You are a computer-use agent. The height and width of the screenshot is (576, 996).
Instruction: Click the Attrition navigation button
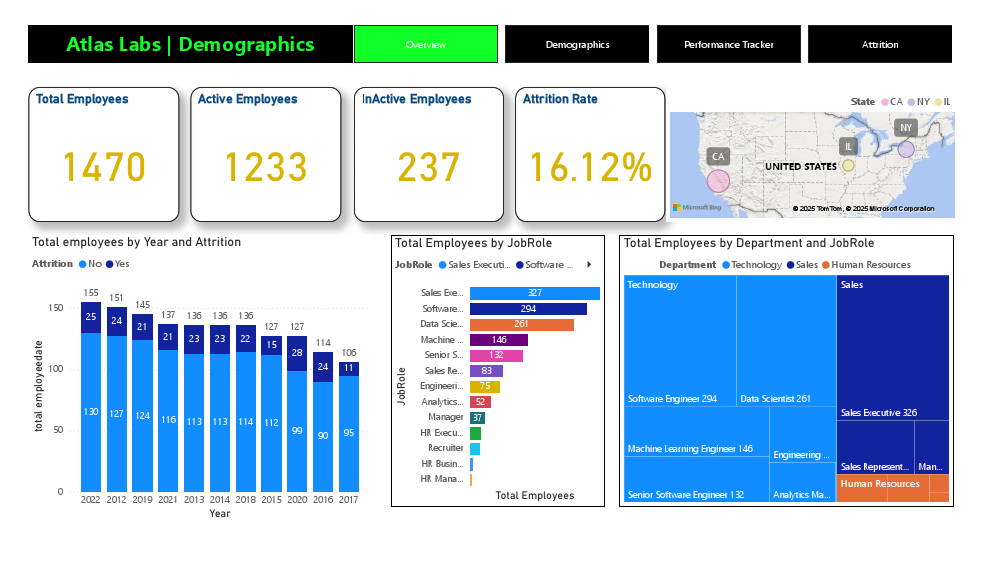click(879, 43)
